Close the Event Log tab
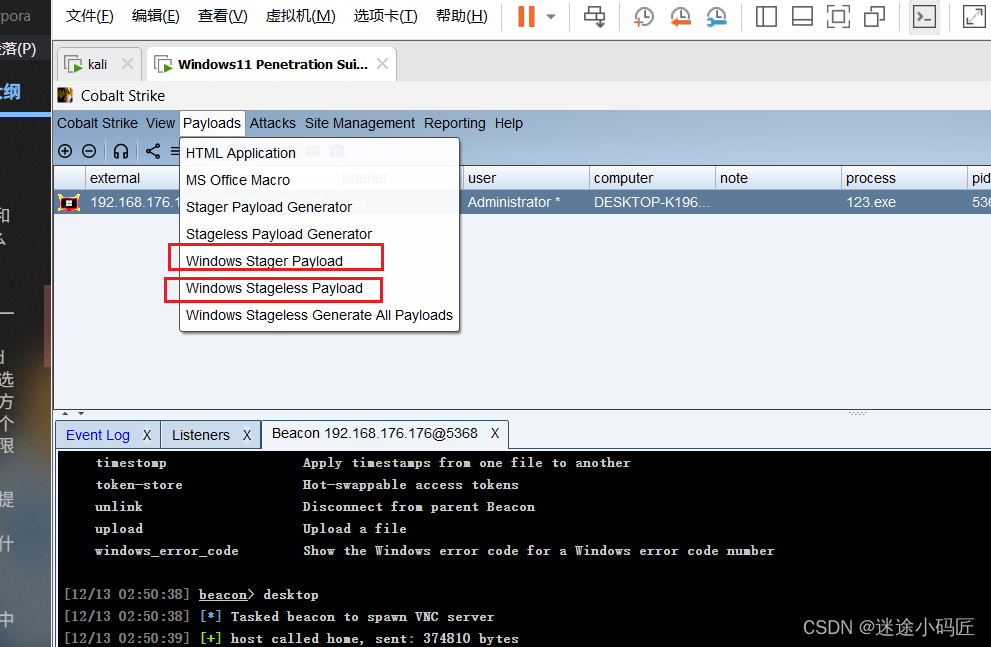The width and height of the screenshot is (991, 647). click(x=147, y=435)
